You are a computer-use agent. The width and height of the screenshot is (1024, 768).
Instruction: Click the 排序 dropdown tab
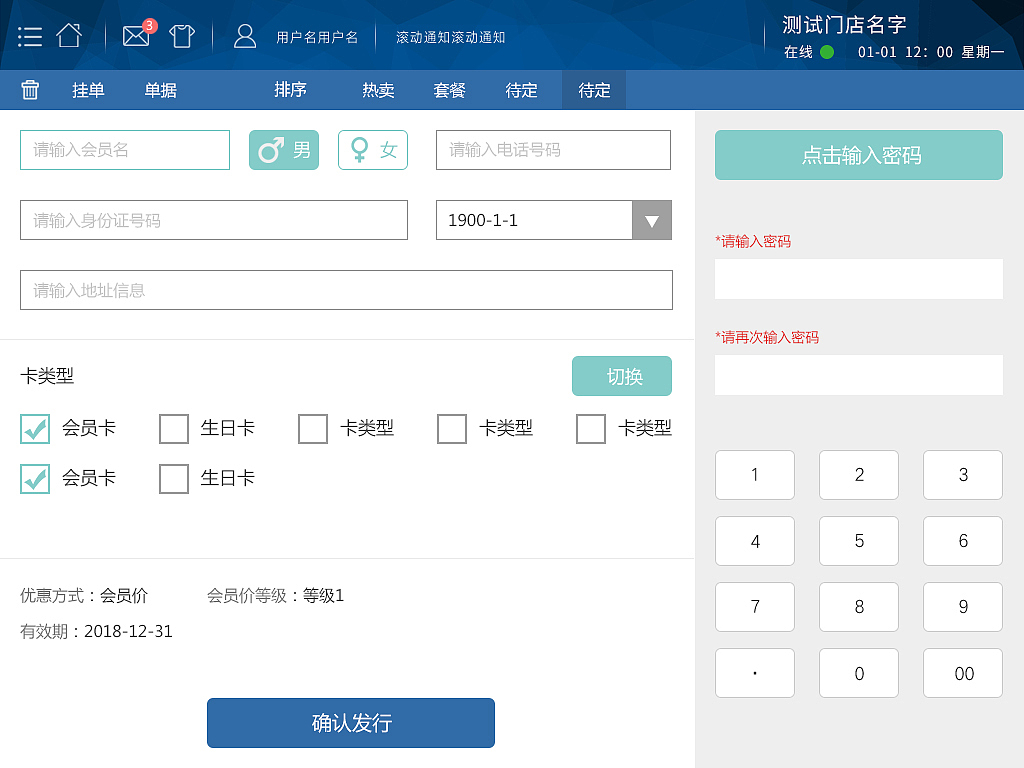[x=289, y=89]
